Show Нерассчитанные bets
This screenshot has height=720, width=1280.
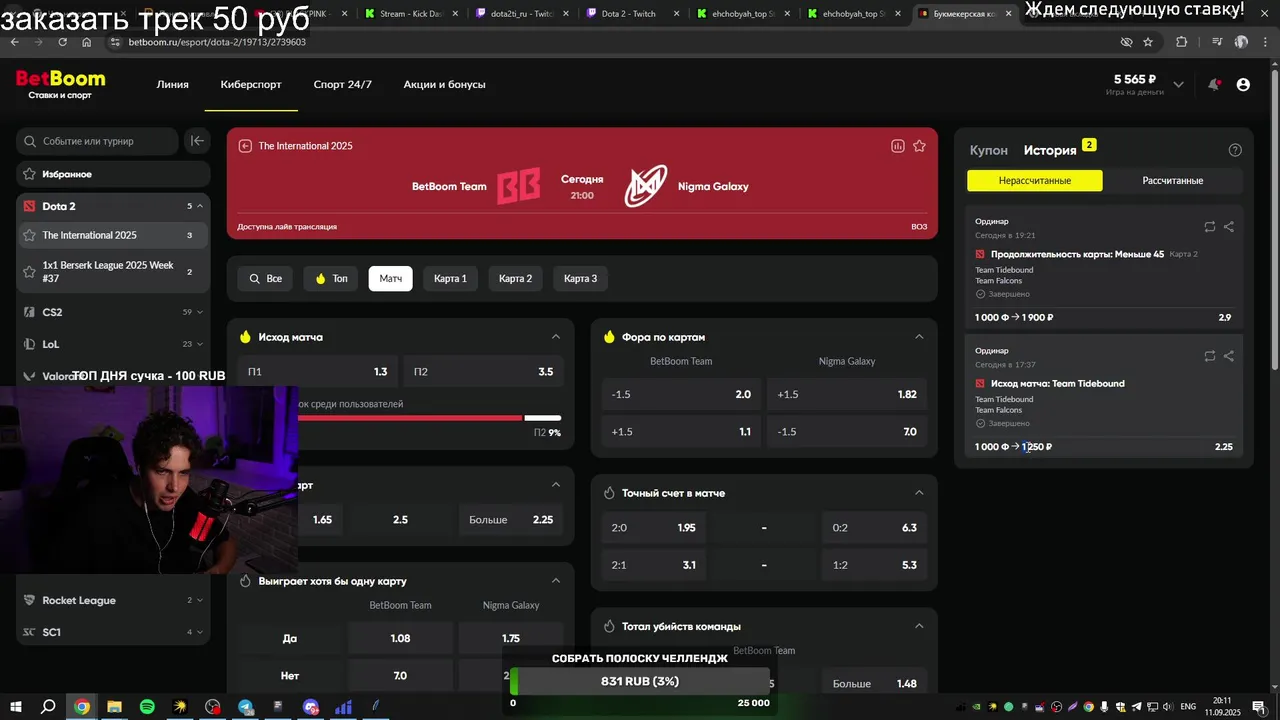click(x=1035, y=181)
